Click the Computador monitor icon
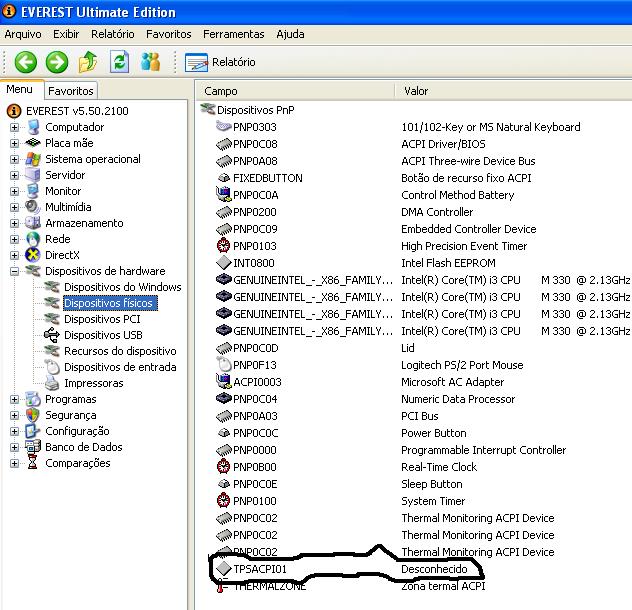632x610 pixels. point(33,127)
